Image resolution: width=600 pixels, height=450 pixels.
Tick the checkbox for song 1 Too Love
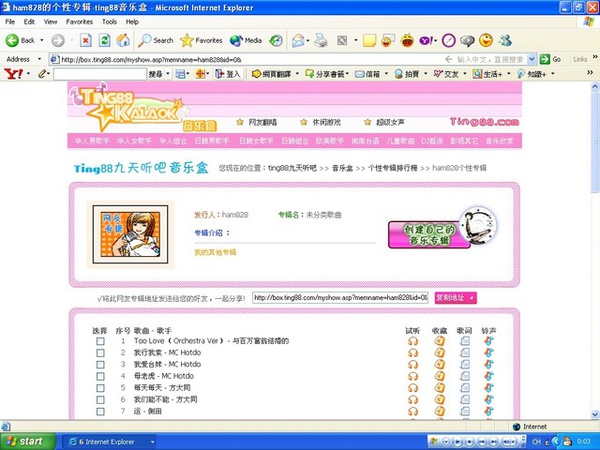click(100, 341)
